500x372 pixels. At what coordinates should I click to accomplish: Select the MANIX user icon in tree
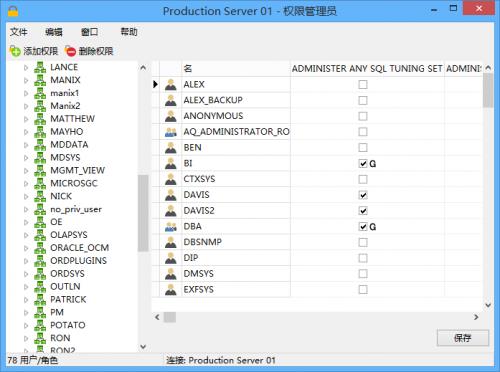coord(40,80)
